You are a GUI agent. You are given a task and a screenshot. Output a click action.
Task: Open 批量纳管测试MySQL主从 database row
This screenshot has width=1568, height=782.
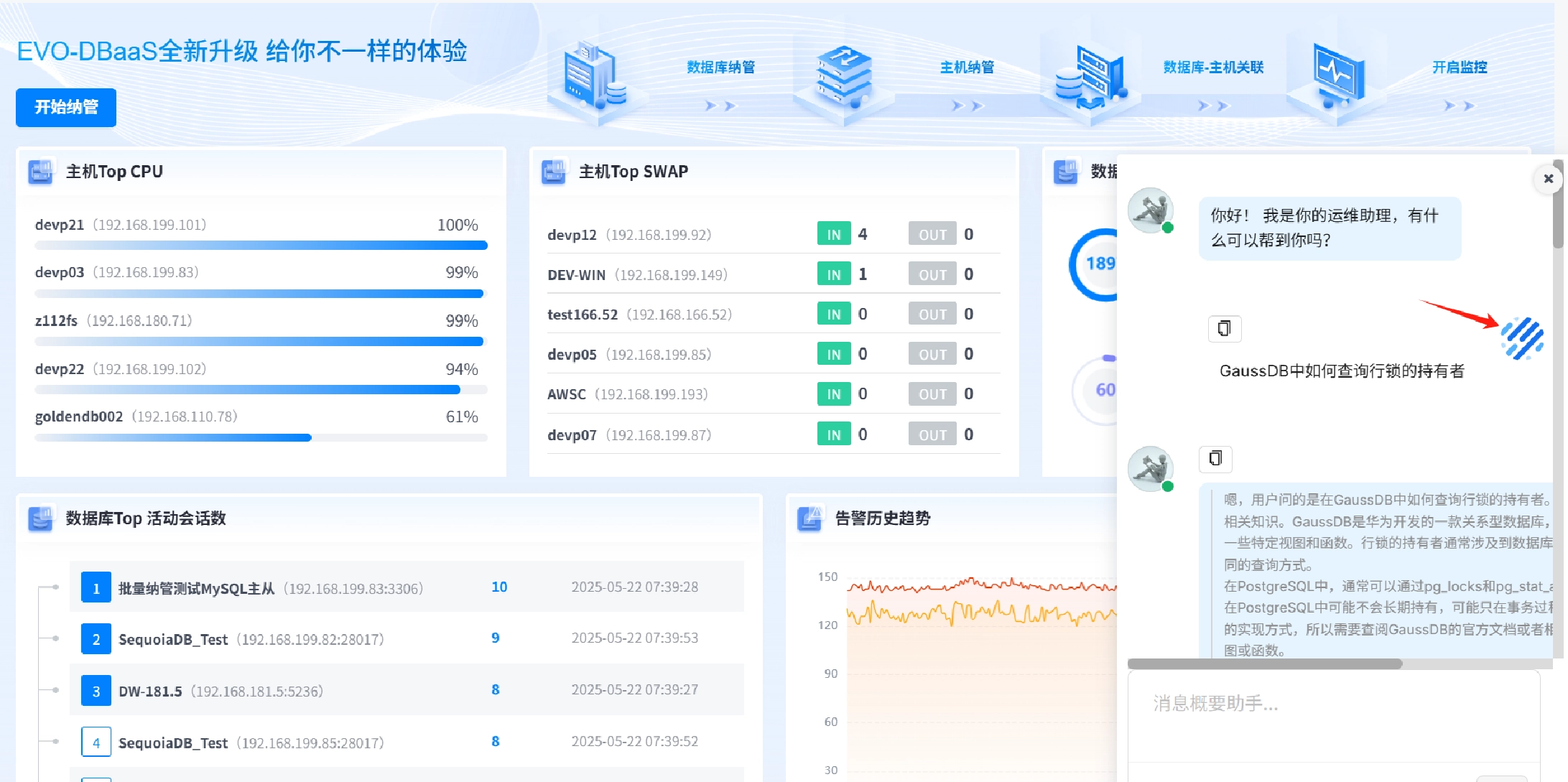pyautogui.click(x=407, y=587)
